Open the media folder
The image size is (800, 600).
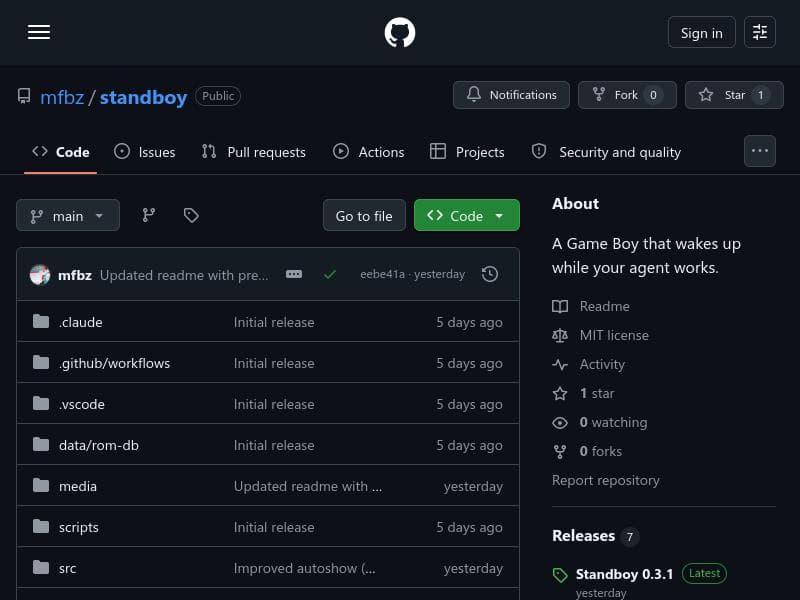(x=78, y=486)
